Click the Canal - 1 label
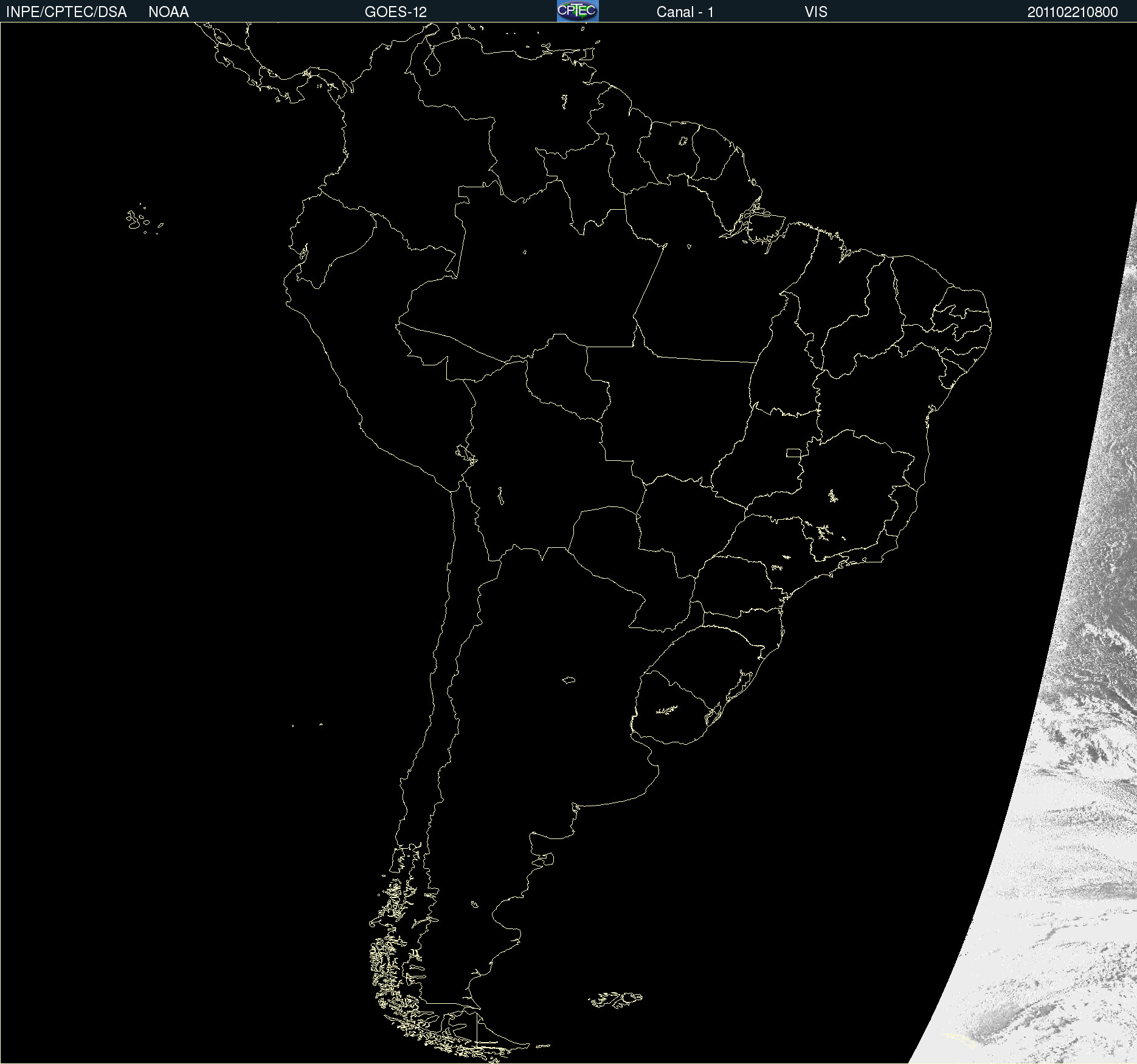The width and height of the screenshot is (1137, 1064). [x=685, y=12]
